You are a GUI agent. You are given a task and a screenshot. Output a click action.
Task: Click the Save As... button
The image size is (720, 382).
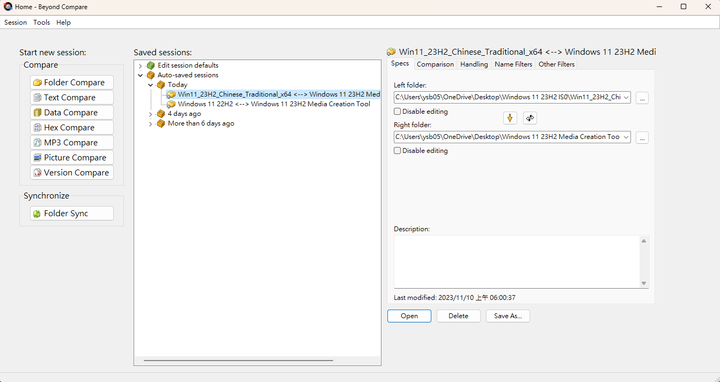coord(508,316)
